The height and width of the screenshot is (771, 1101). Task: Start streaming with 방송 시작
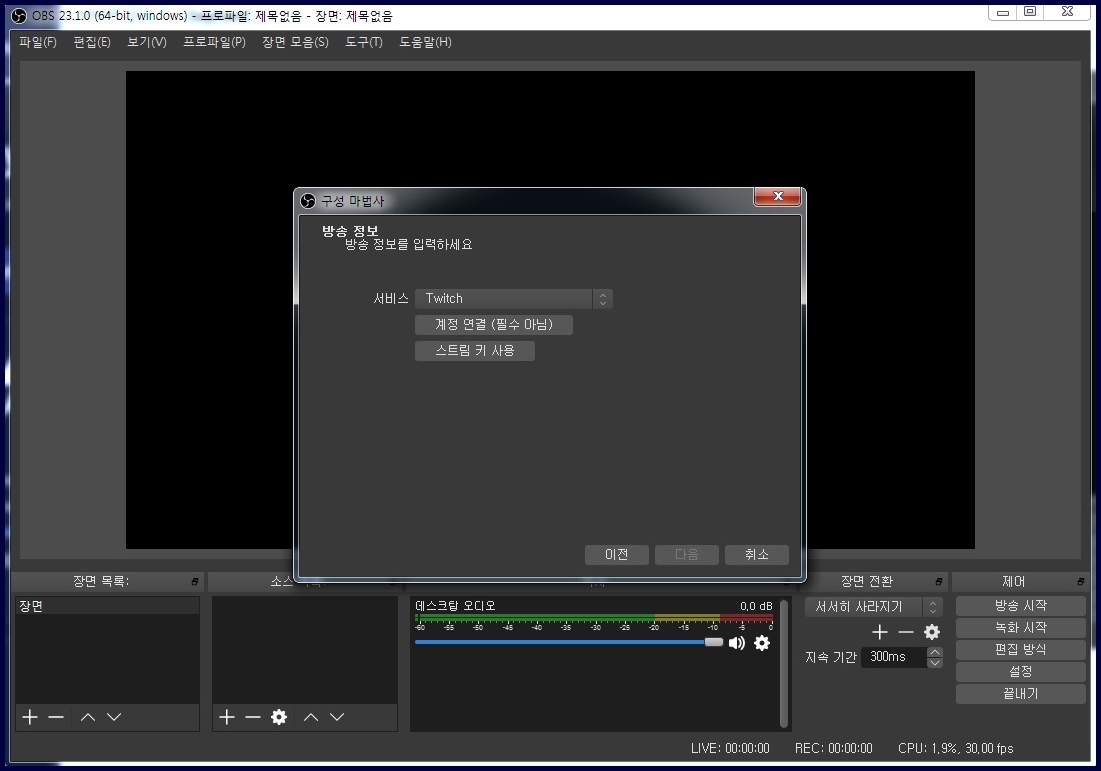[x=1020, y=605]
